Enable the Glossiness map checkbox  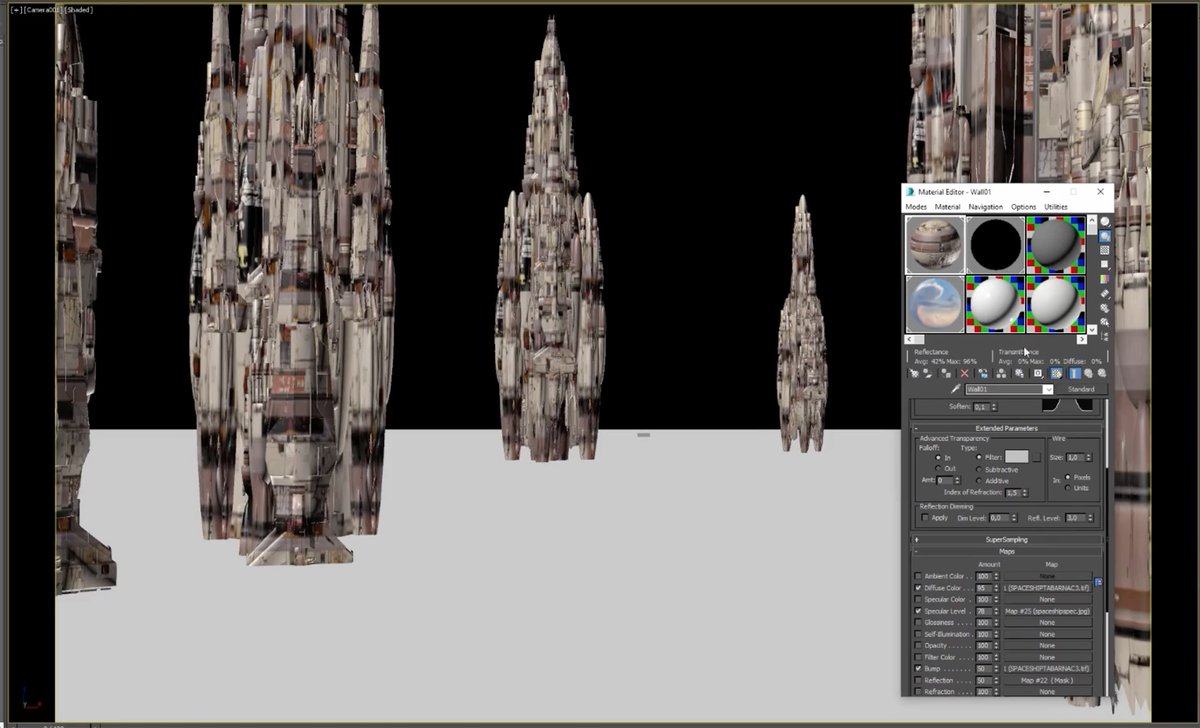point(918,622)
